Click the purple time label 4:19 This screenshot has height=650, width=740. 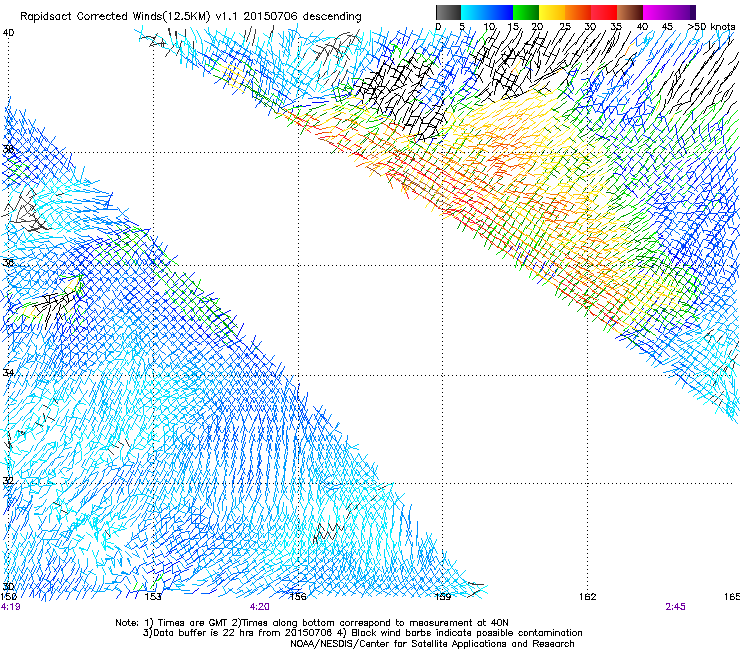(10, 607)
